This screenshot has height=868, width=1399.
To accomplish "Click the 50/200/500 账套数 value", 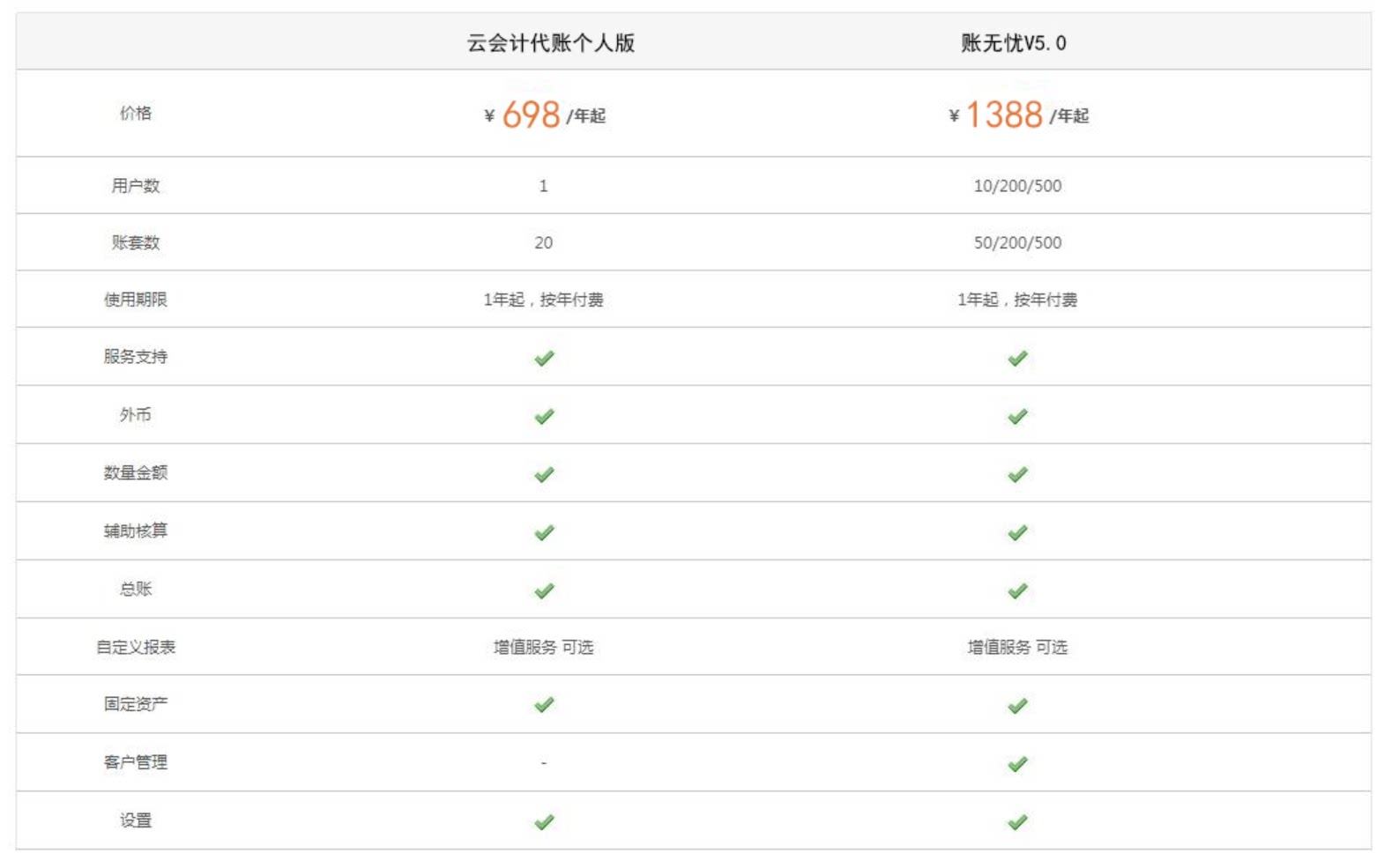I will point(1017,242).
